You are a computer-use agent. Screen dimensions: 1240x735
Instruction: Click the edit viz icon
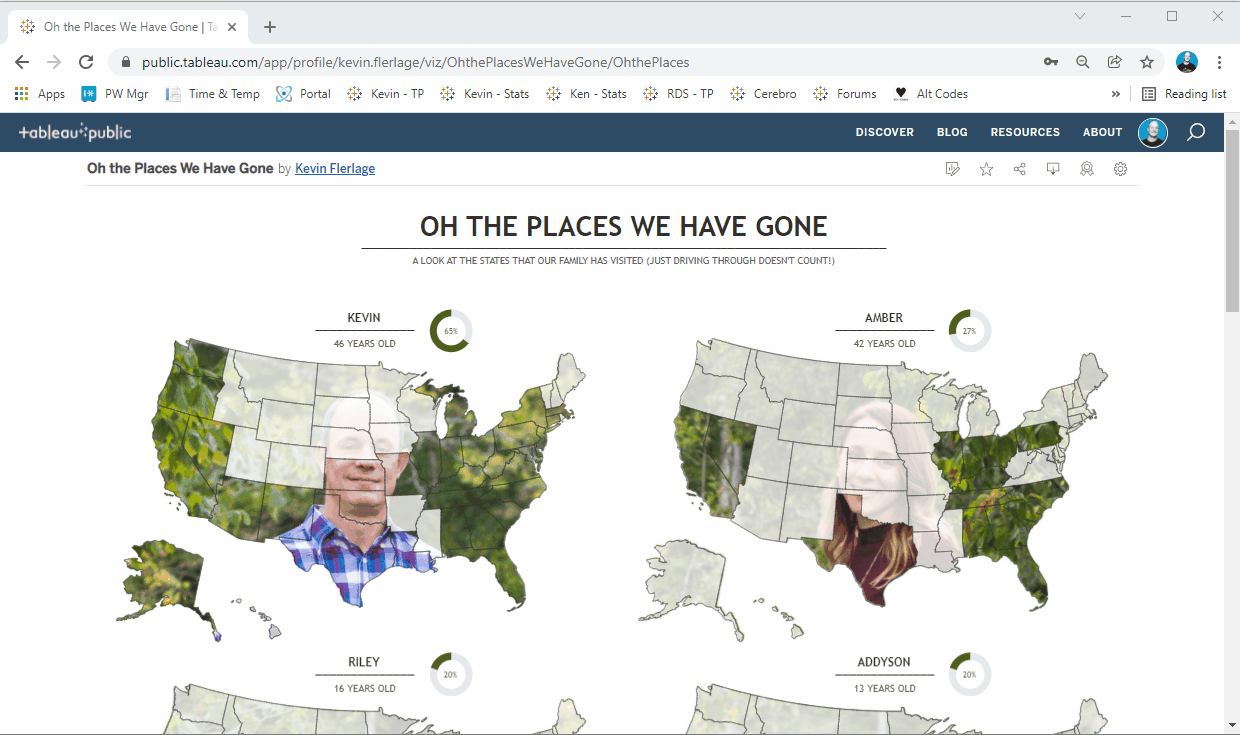coord(953,169)
